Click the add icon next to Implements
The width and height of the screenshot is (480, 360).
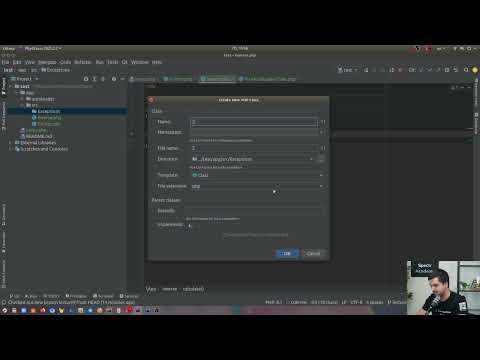[190, 226]
